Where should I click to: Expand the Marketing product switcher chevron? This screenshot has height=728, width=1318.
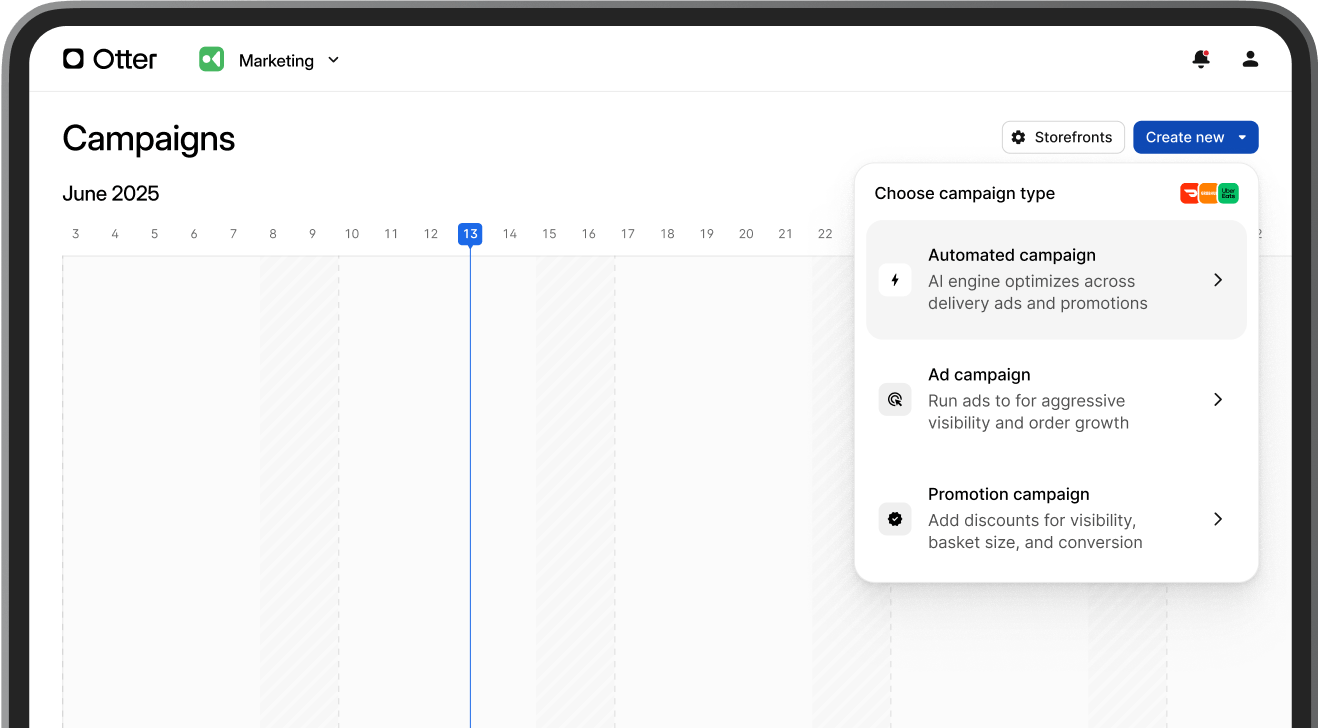click(x=334, y=60)
